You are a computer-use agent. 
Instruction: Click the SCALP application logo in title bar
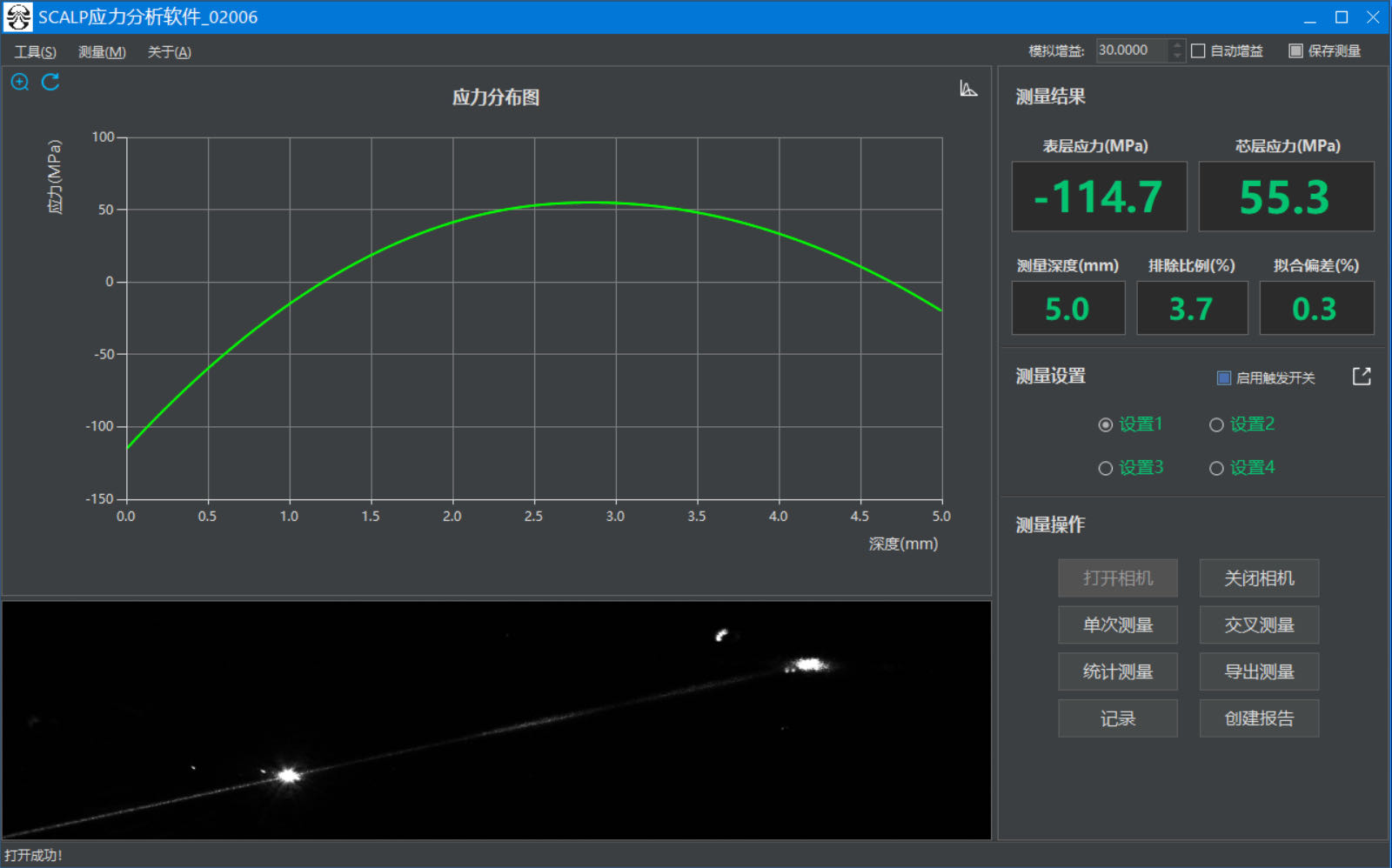[x=17, y=17]
